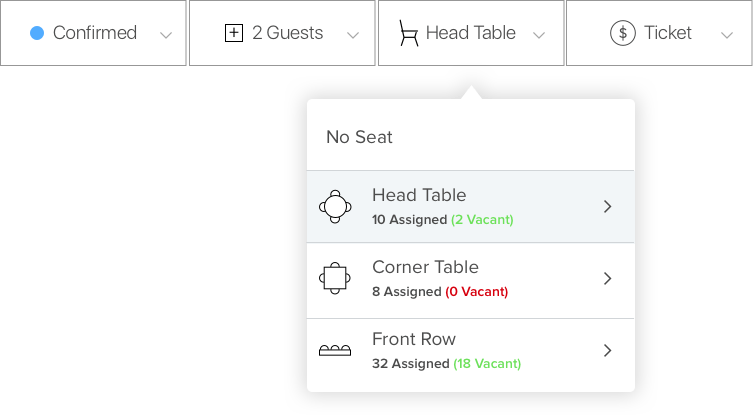Select the No Seat option
The height and width of the screenshot is (415, 753).
pos(360,137)
